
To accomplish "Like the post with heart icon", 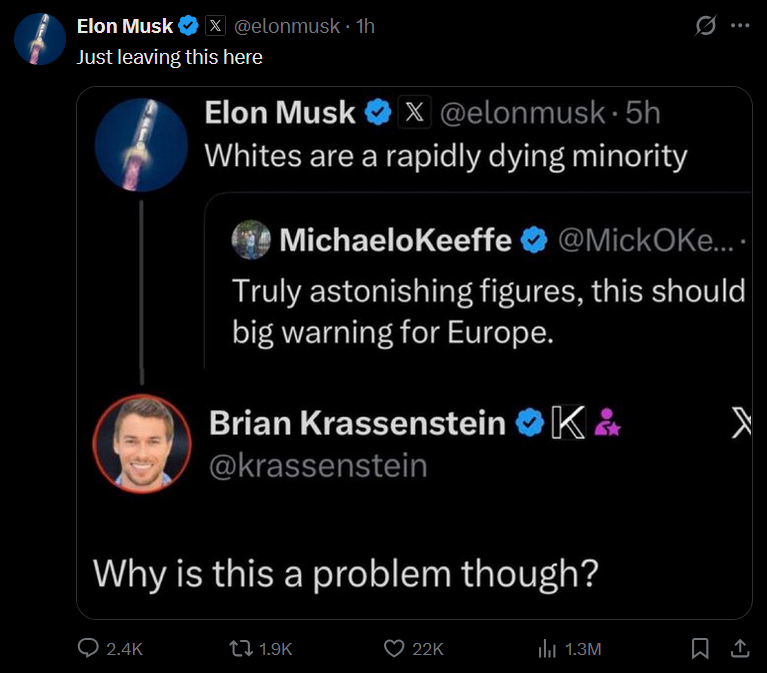I will (x=395, y=648).
